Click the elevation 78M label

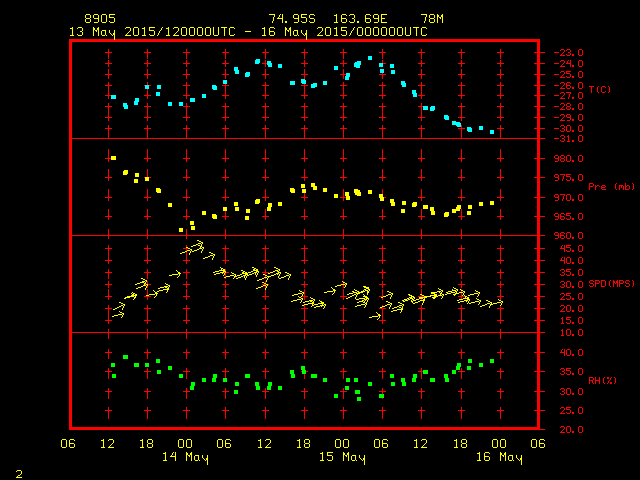click(x=432, y=19)
